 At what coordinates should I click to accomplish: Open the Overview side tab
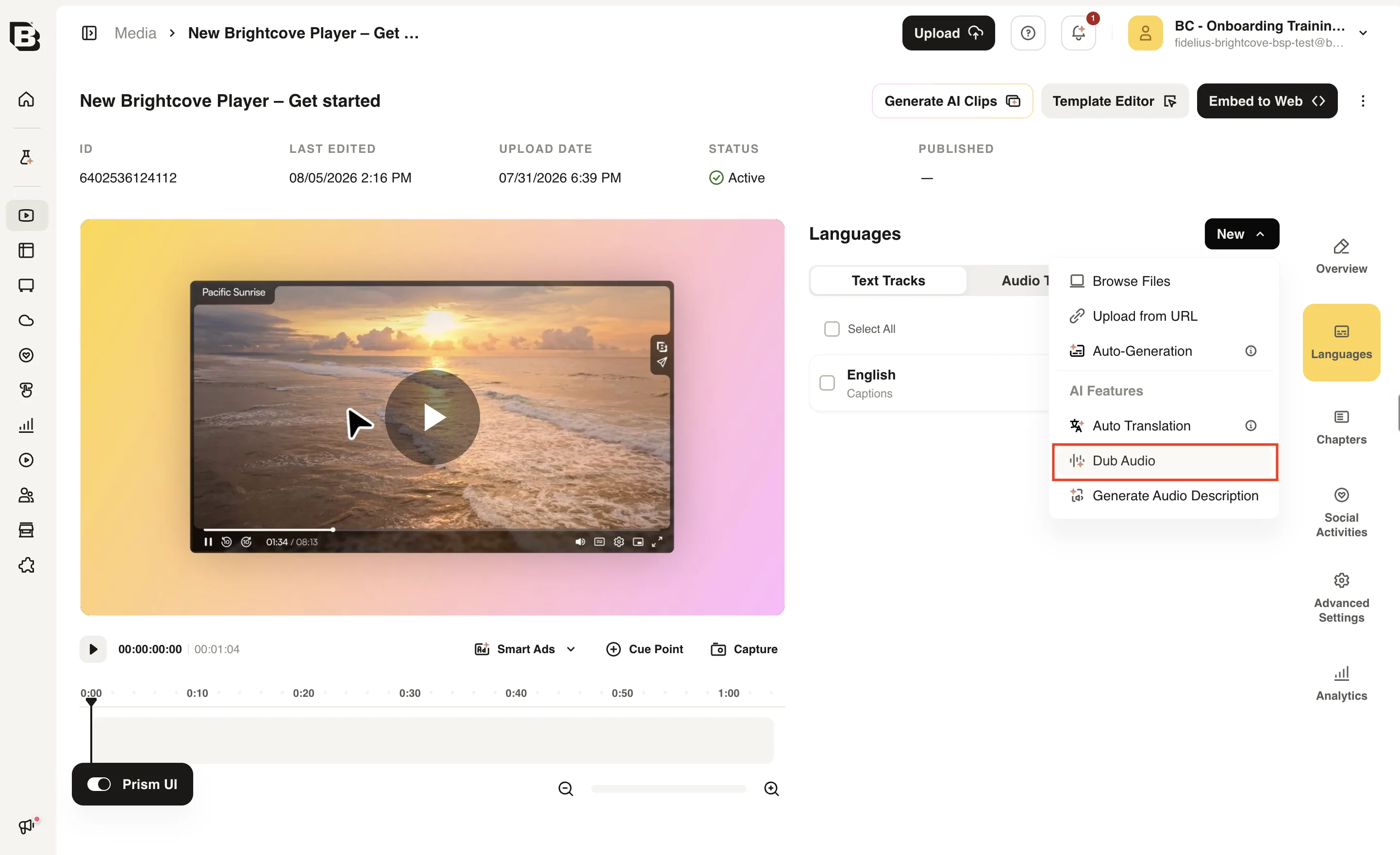1341,257
